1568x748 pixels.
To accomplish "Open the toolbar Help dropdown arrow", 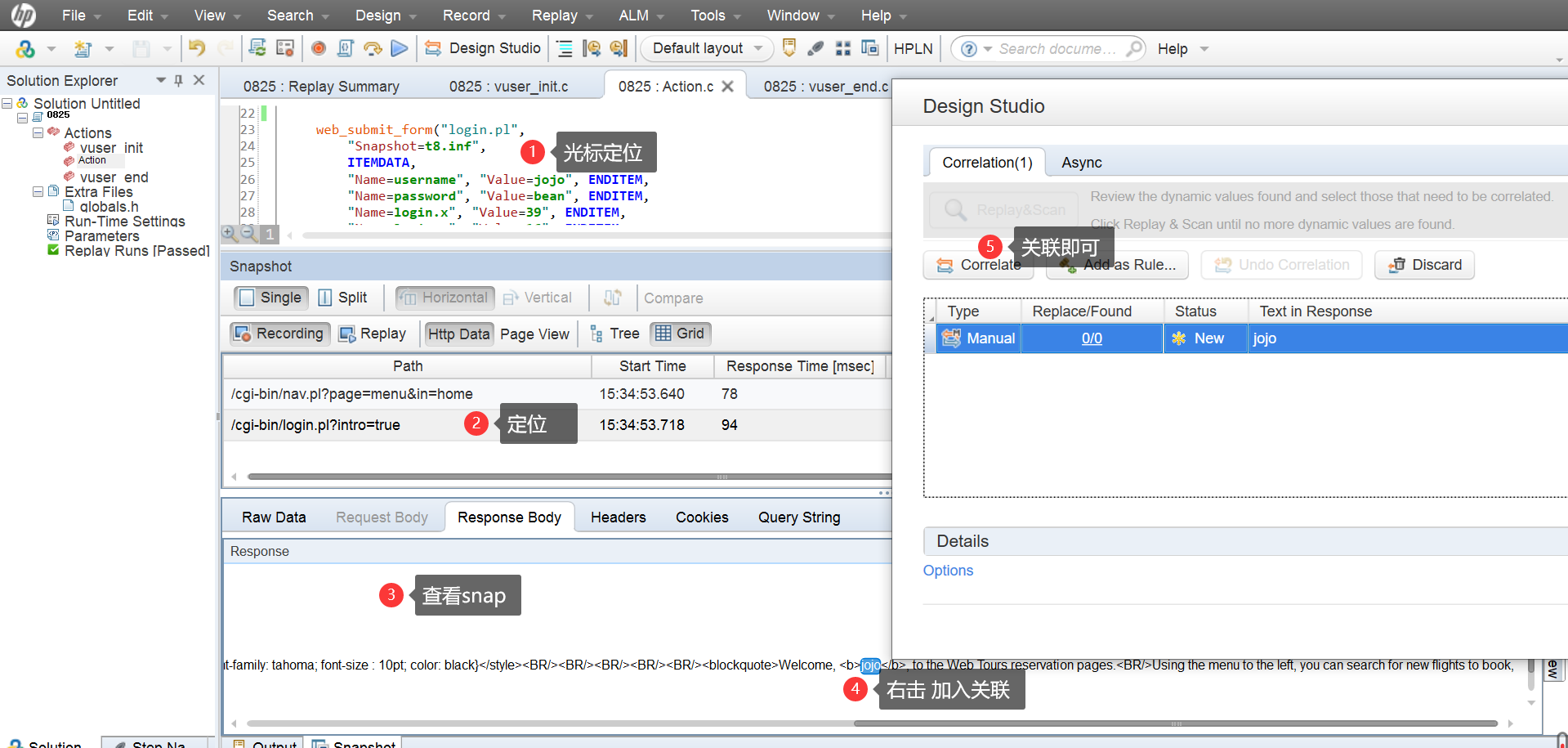I will pos(1204,49).
